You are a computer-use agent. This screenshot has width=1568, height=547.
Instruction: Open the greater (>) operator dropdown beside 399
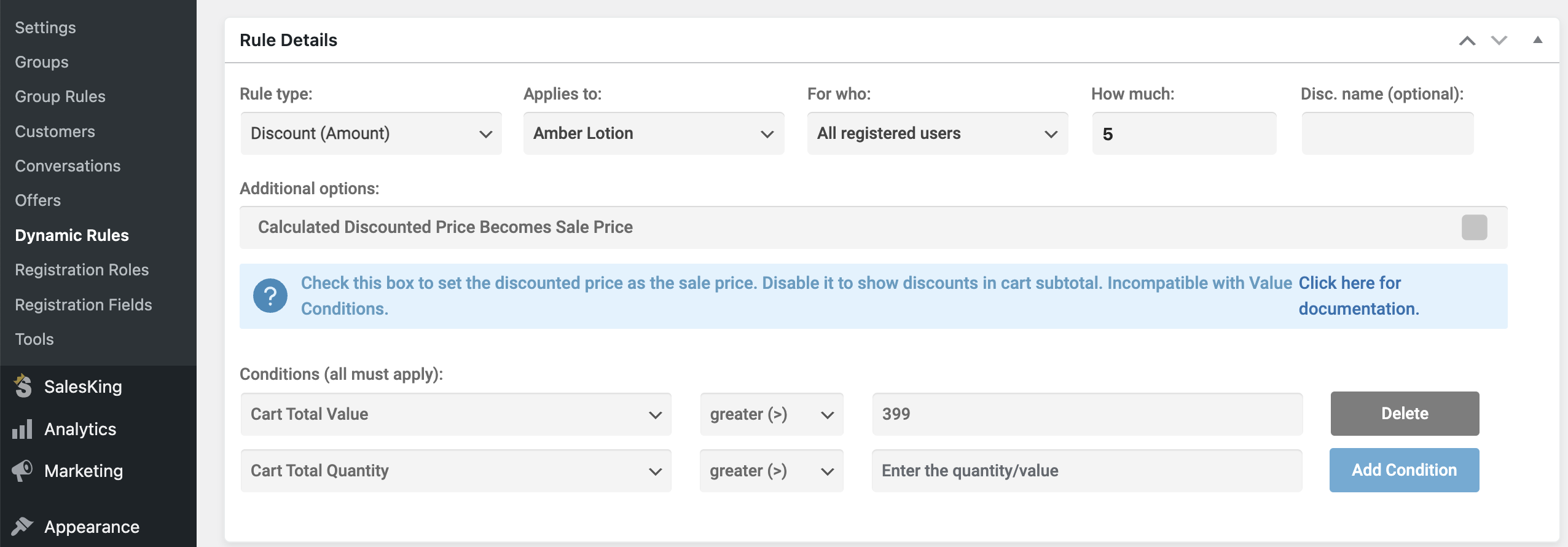pyautogui.click(x=772, y=414)
